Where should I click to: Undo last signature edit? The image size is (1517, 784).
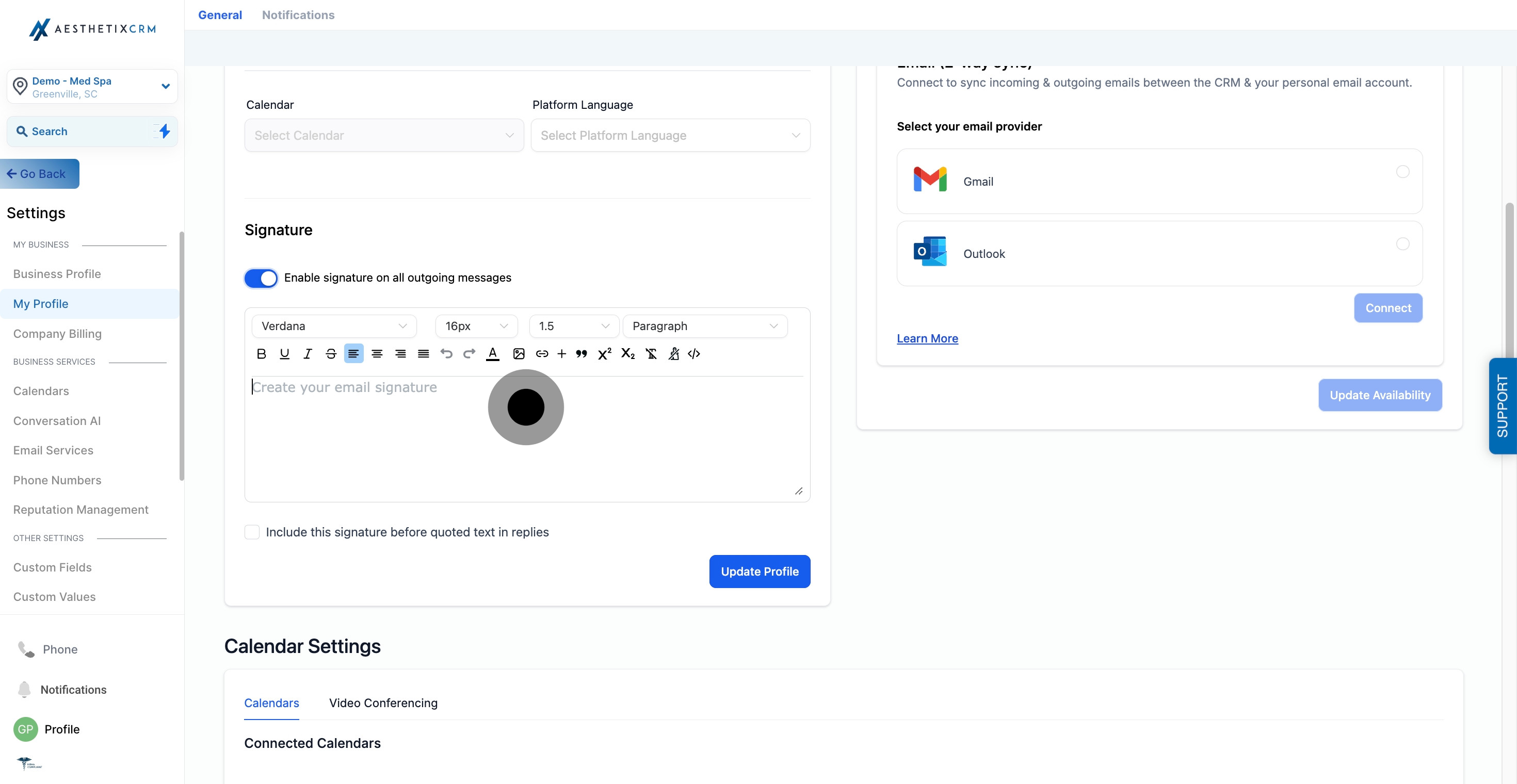[x=446, y=354]
